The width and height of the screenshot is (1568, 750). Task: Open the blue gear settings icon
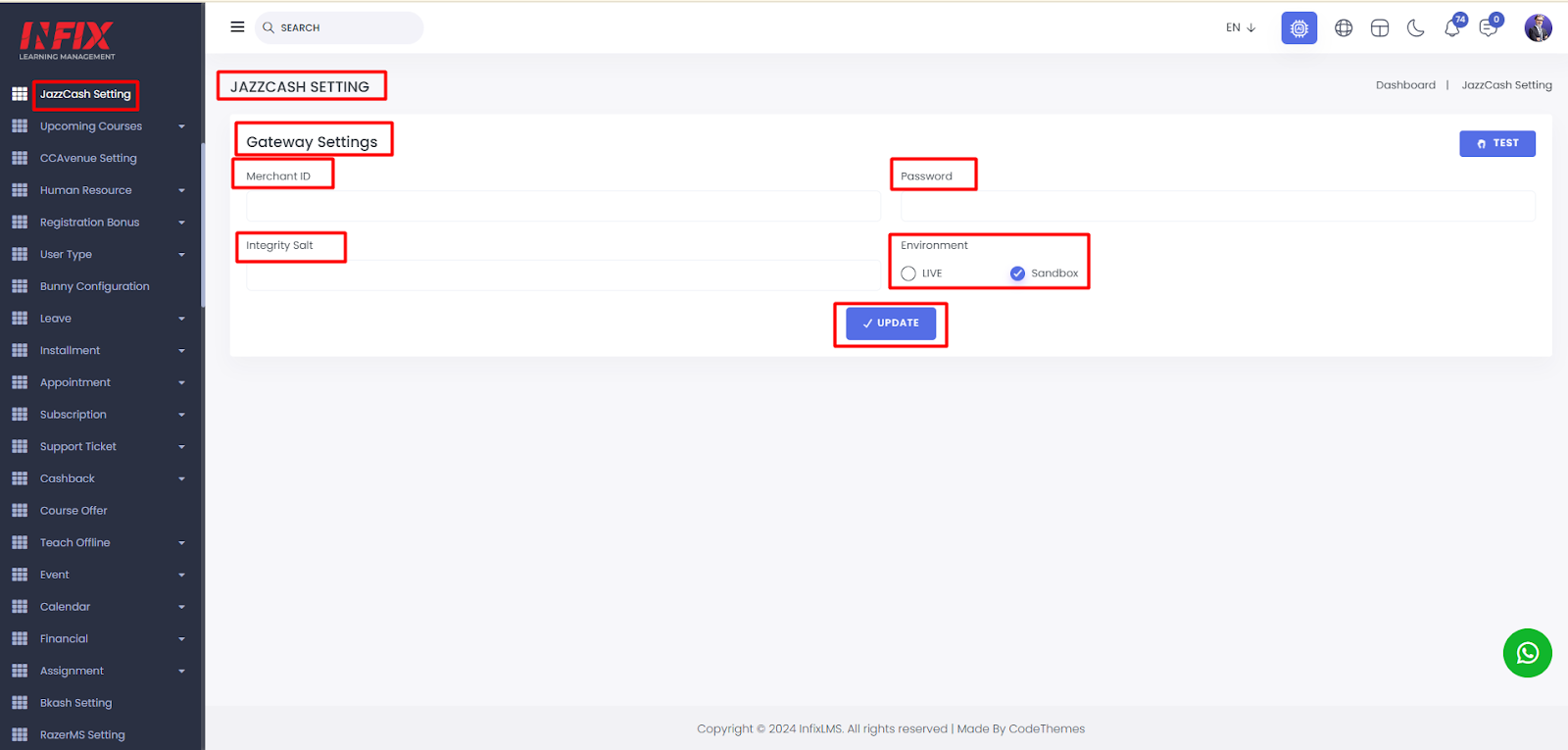tap(1299, 28)
